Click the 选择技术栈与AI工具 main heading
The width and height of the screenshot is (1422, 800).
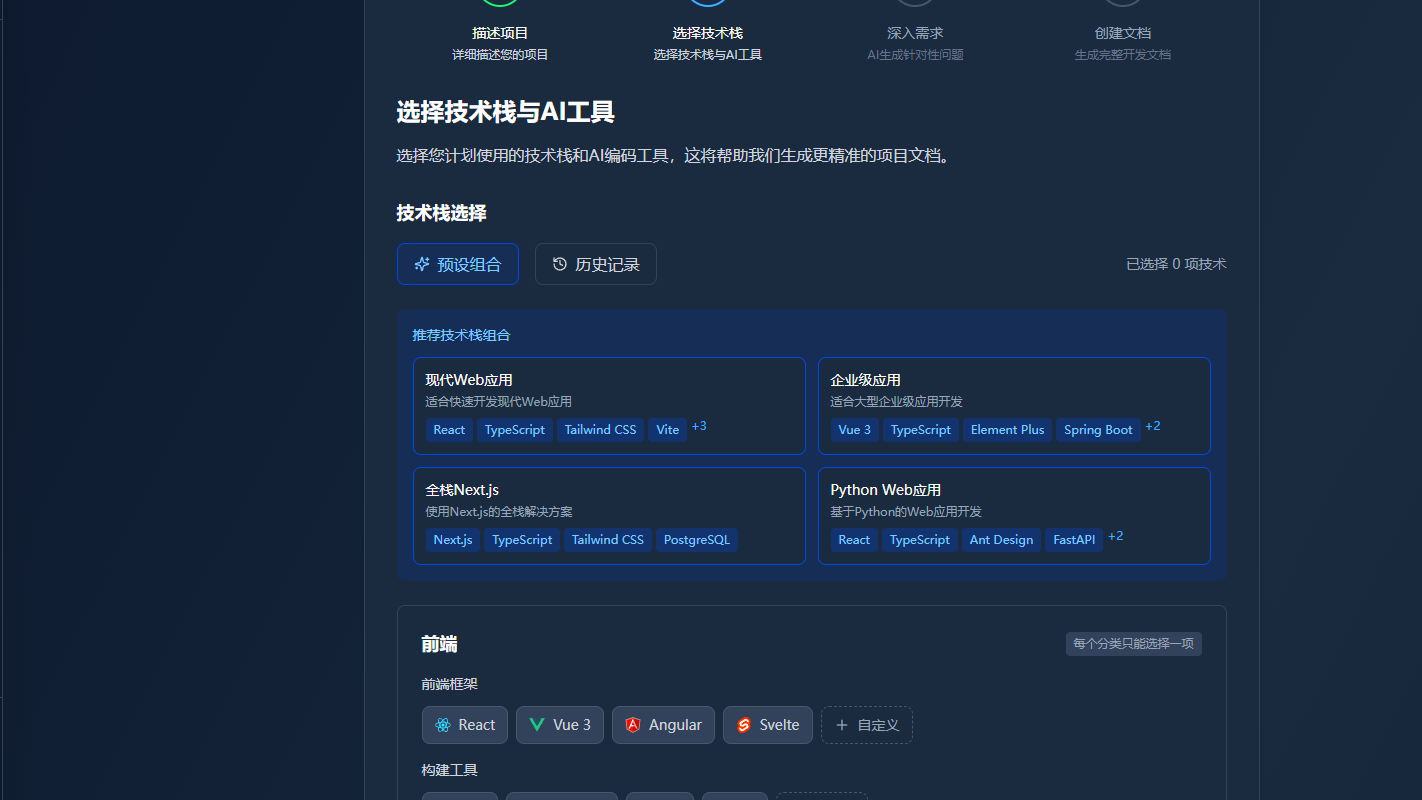(505, 112)
